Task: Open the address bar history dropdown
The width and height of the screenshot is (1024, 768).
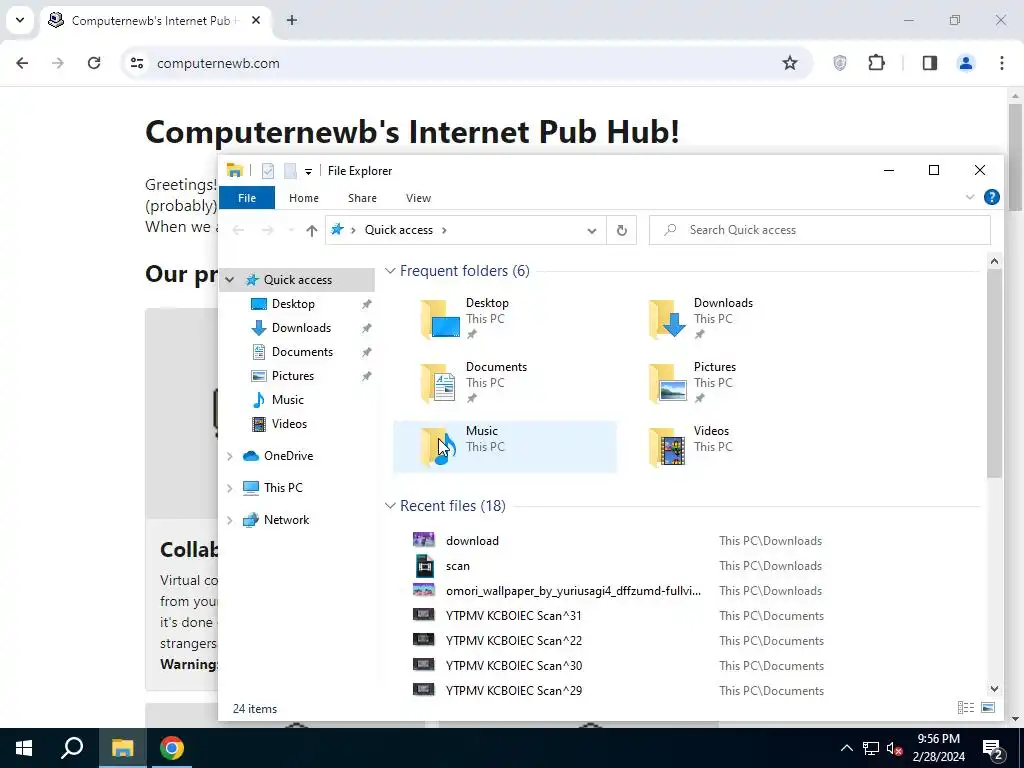Action: [592, 230]
